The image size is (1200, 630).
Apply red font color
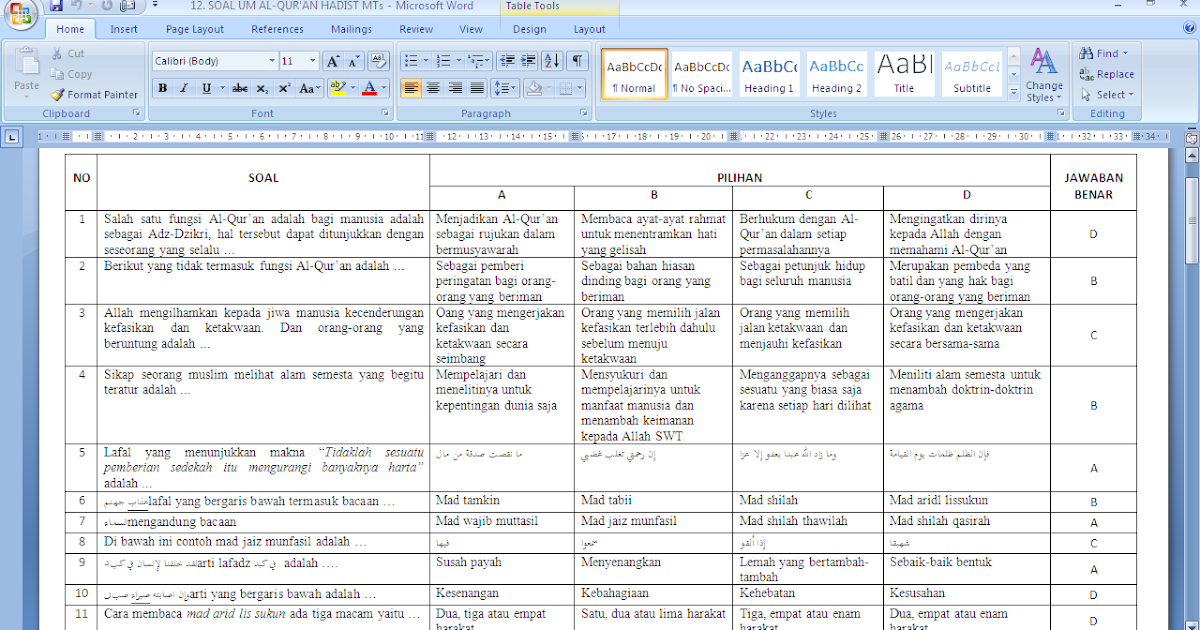coord(371,88)
